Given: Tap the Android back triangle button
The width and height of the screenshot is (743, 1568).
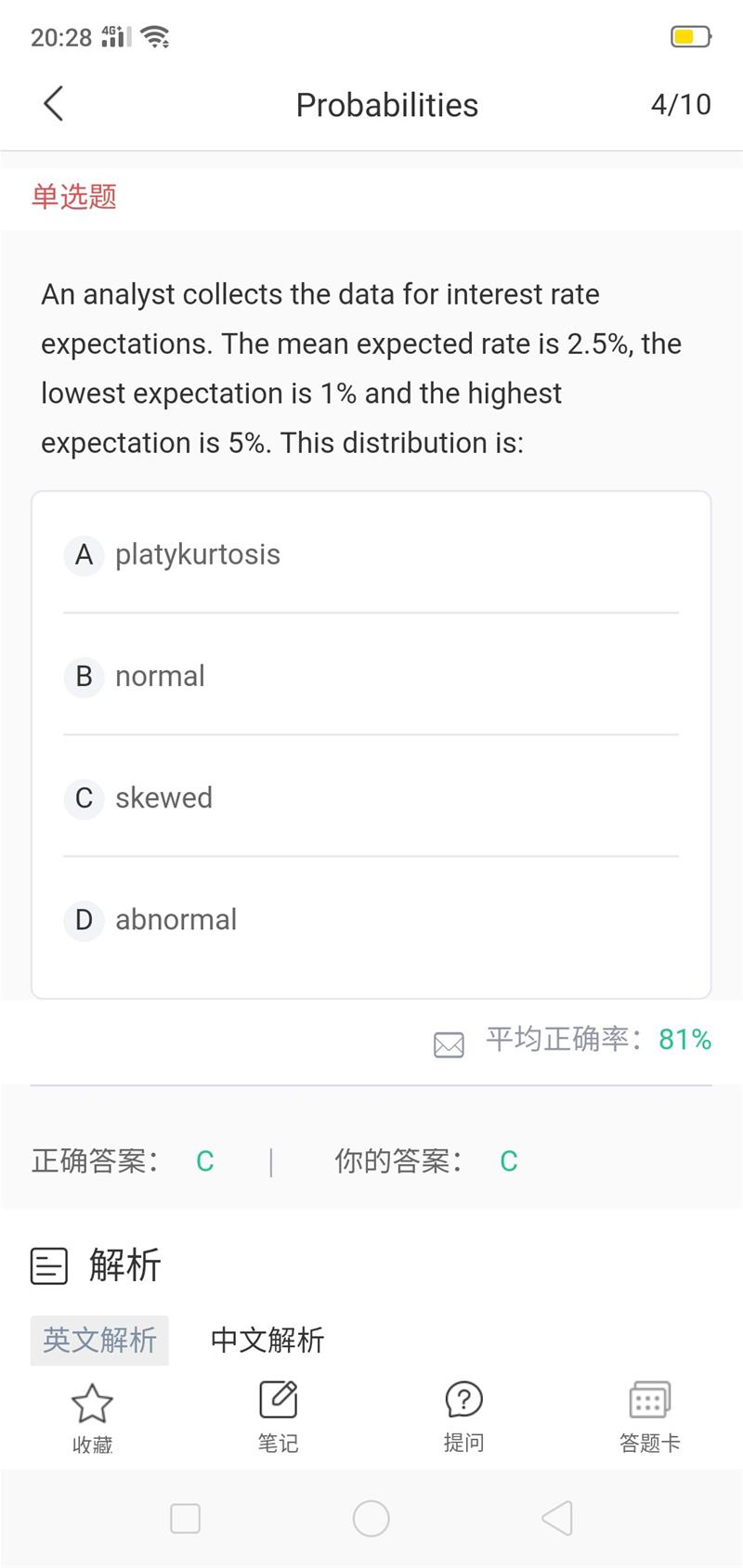Looking at the screenshot, I should coord(556,1519).
